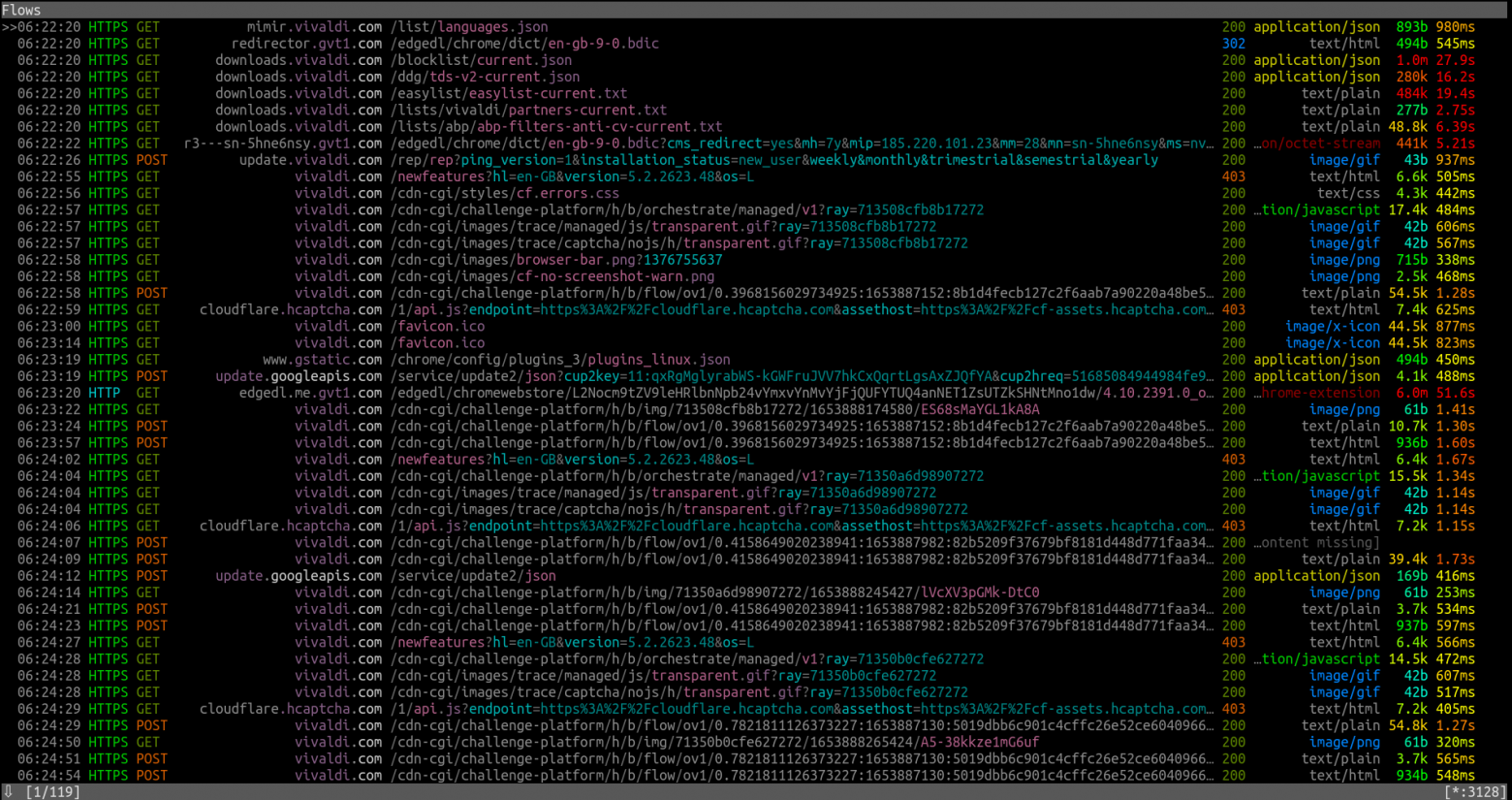This screenshot has width=1512, height=800.
Task: Select the www.gstatic.com plugins_linux.json flow
Action: pos(756,360)
